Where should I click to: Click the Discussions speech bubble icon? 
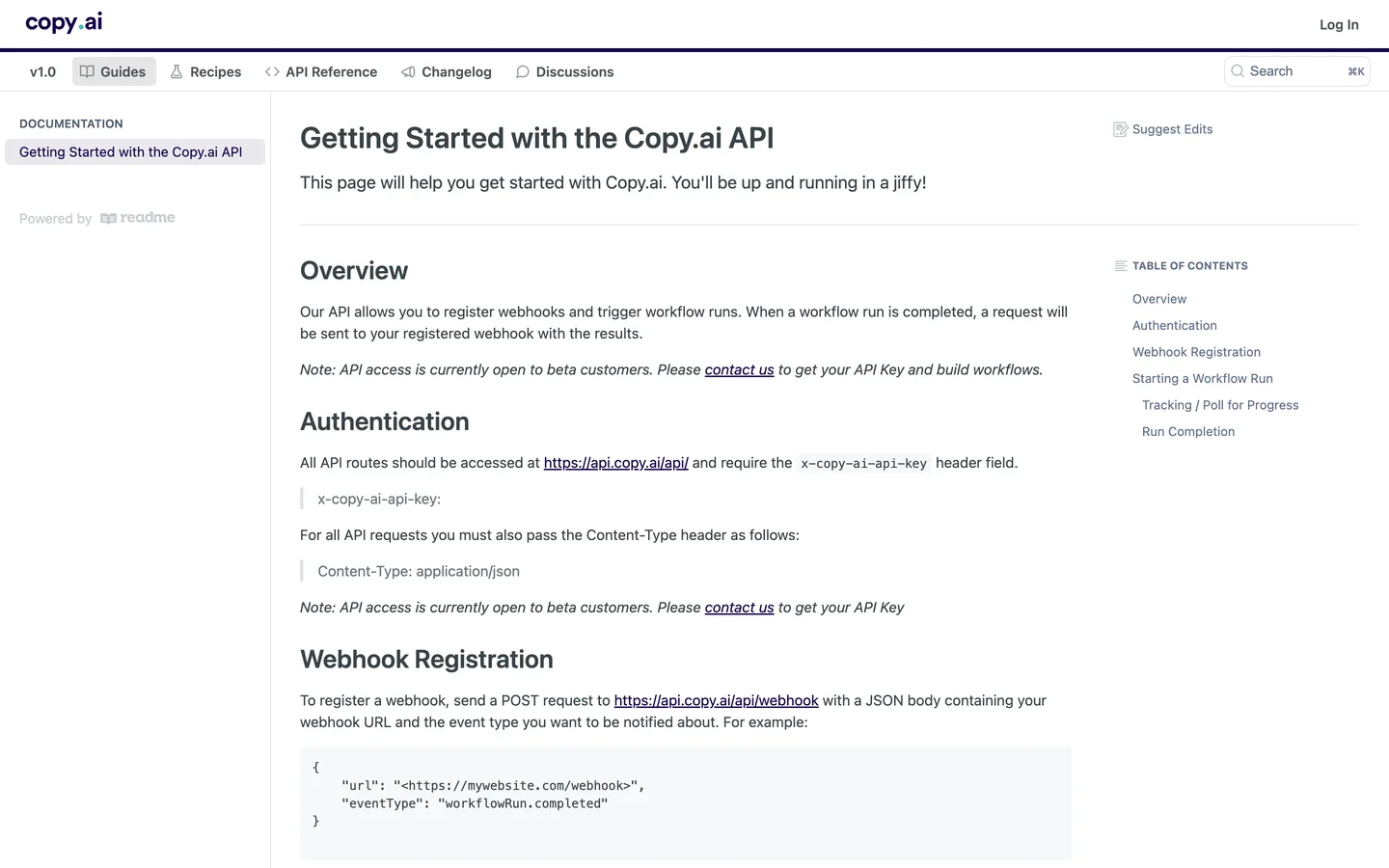tap(523, 71)
